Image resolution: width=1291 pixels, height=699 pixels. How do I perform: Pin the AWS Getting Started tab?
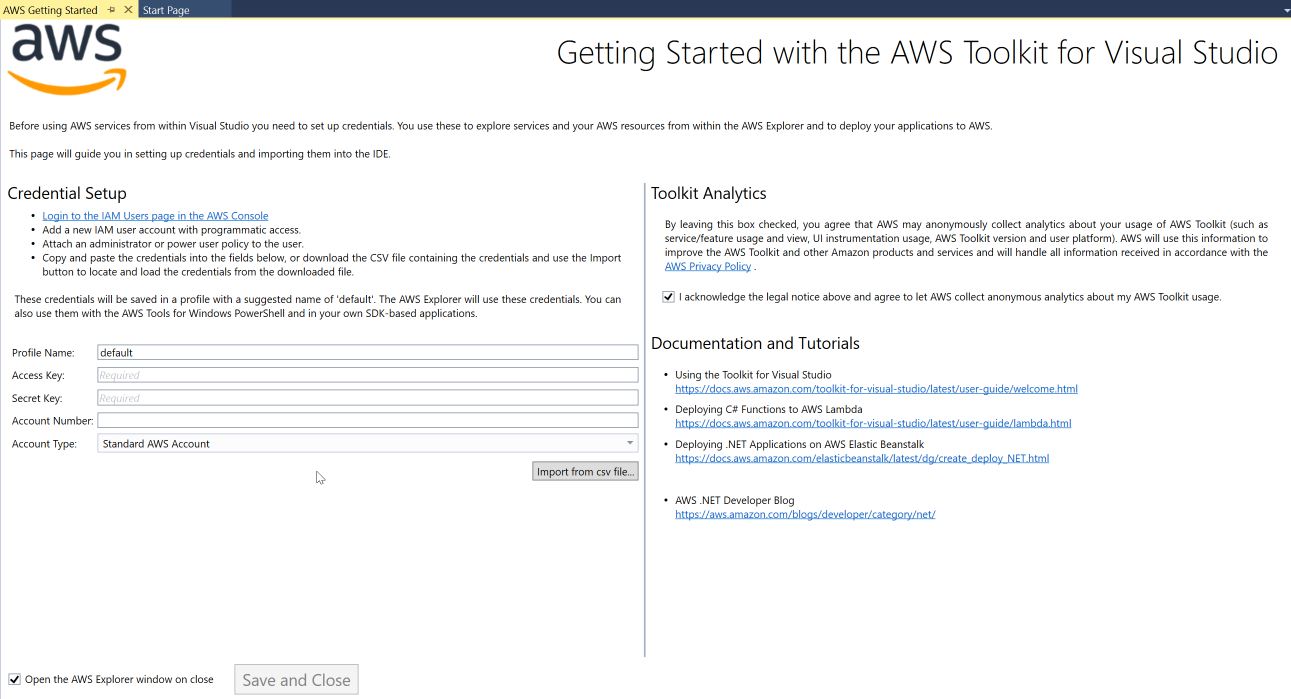(111, 10)
